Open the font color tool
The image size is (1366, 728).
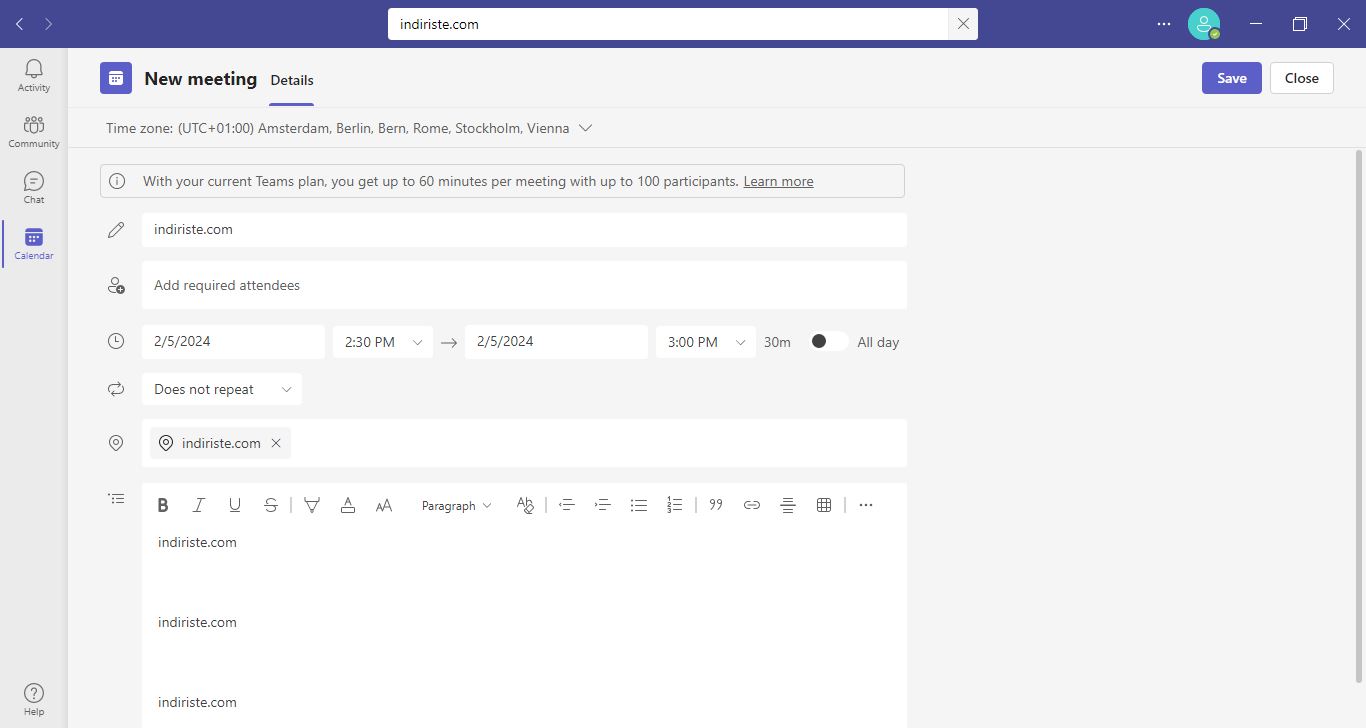[348, 505]
